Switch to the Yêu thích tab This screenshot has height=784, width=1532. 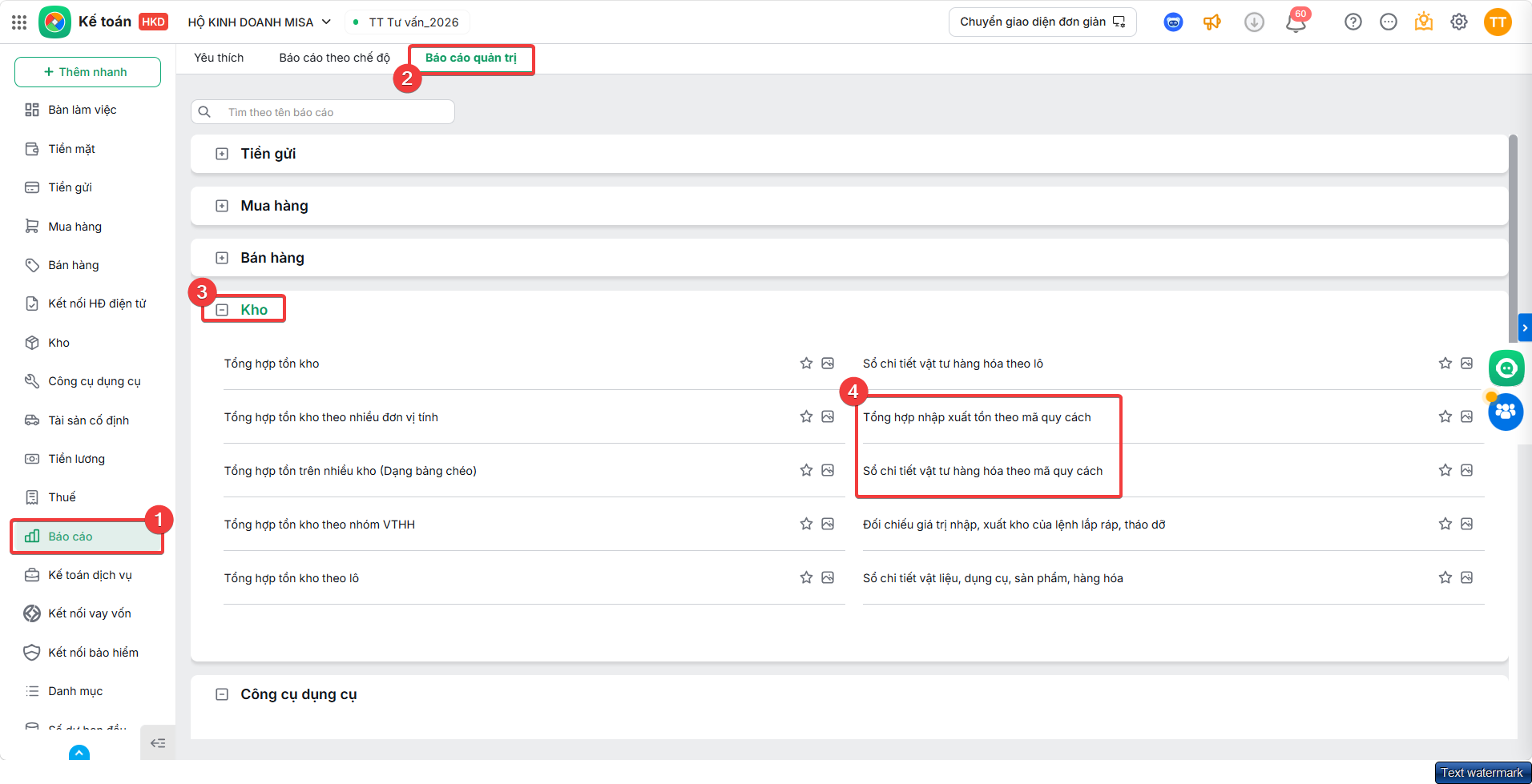tap(219, 58)
